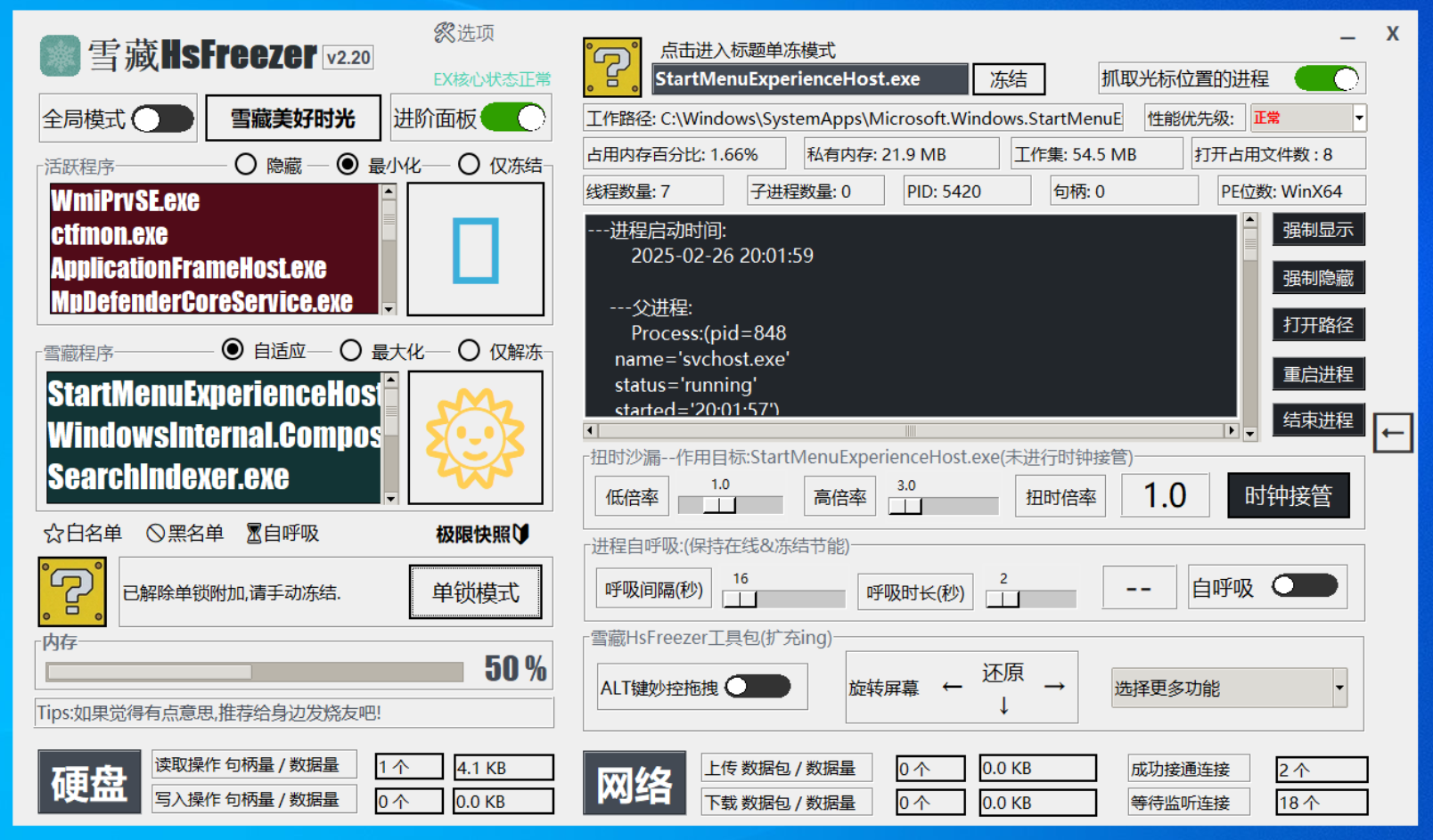Rotate screen right with the right arrow
Screen dimensions: 1433x840
tap(1054, 687)
